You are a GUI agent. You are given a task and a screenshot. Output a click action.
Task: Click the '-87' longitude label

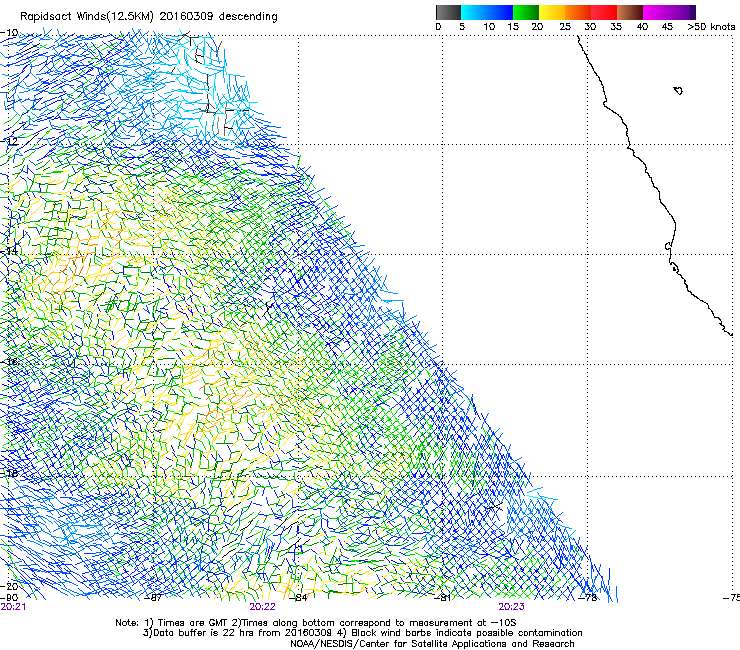[152, 598]
